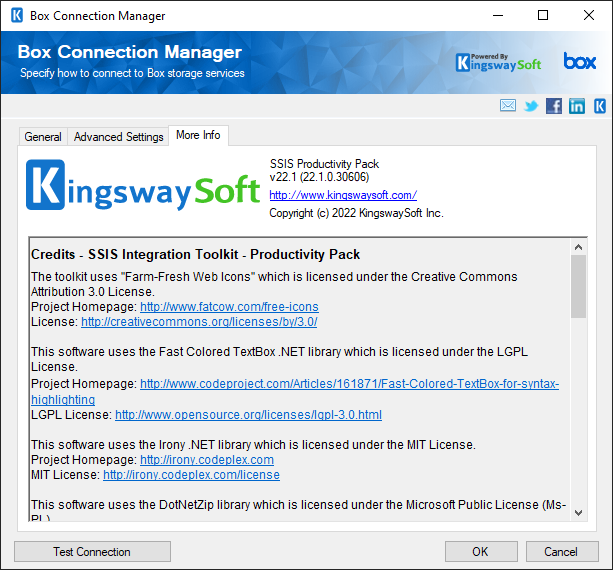Screen dimensions: 613x570
Task: Open the kingswaysoft.com website link
Action: click(x=343, y=195)
